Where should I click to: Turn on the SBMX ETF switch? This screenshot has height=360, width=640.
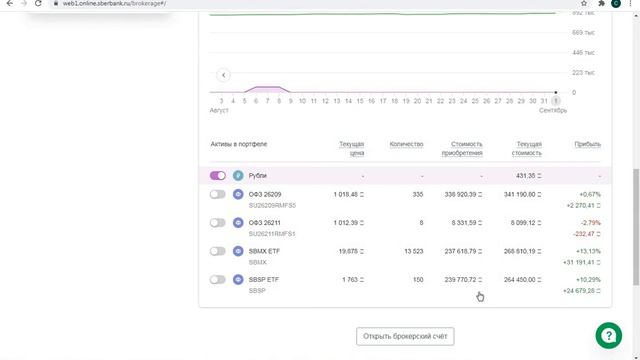point(218,251)
